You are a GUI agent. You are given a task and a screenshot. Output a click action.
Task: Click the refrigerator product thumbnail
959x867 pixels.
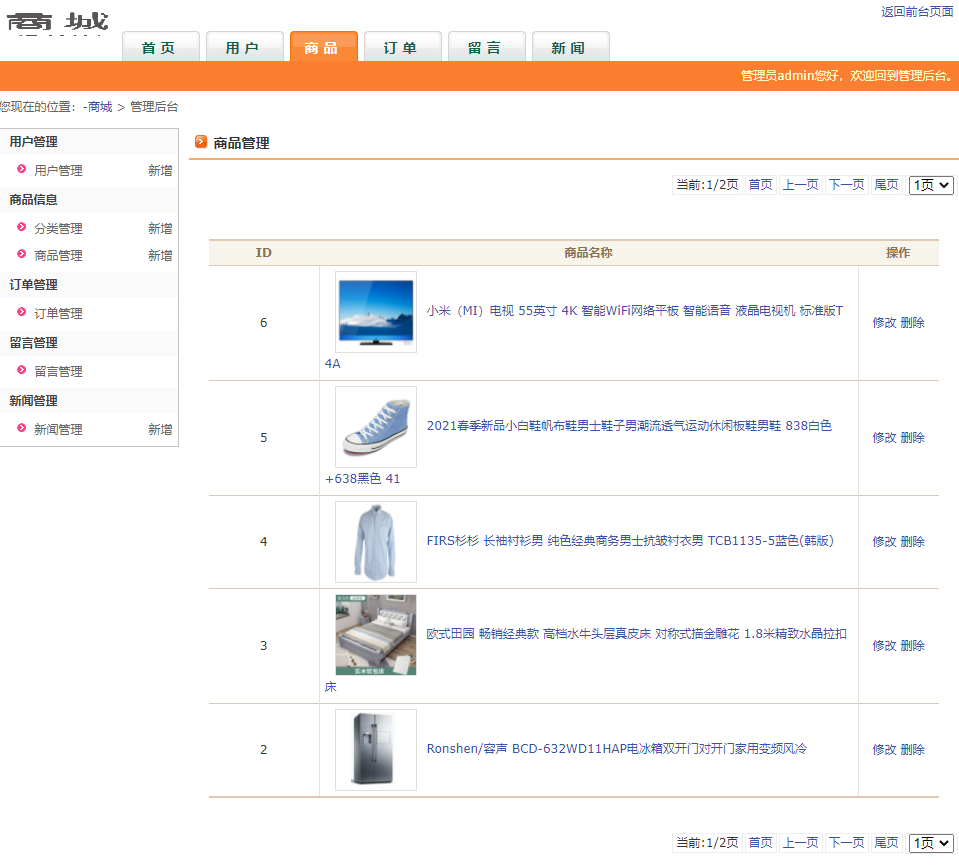[376, 750]
